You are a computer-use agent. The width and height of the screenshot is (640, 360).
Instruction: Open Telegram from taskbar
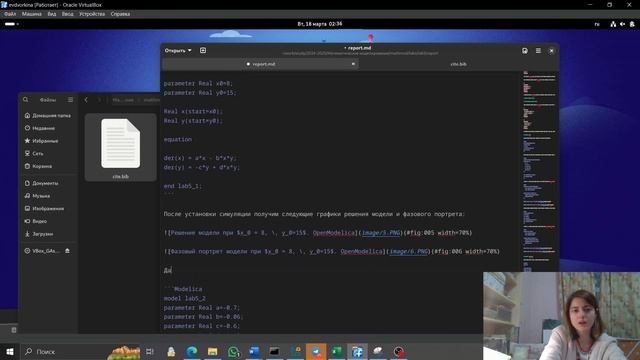point(316,351)
